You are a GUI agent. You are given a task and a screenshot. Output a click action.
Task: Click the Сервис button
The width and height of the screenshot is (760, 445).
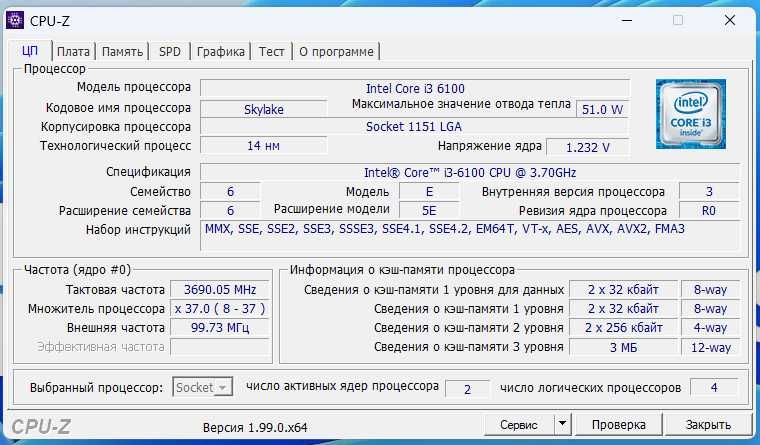[x=519, y=425]
